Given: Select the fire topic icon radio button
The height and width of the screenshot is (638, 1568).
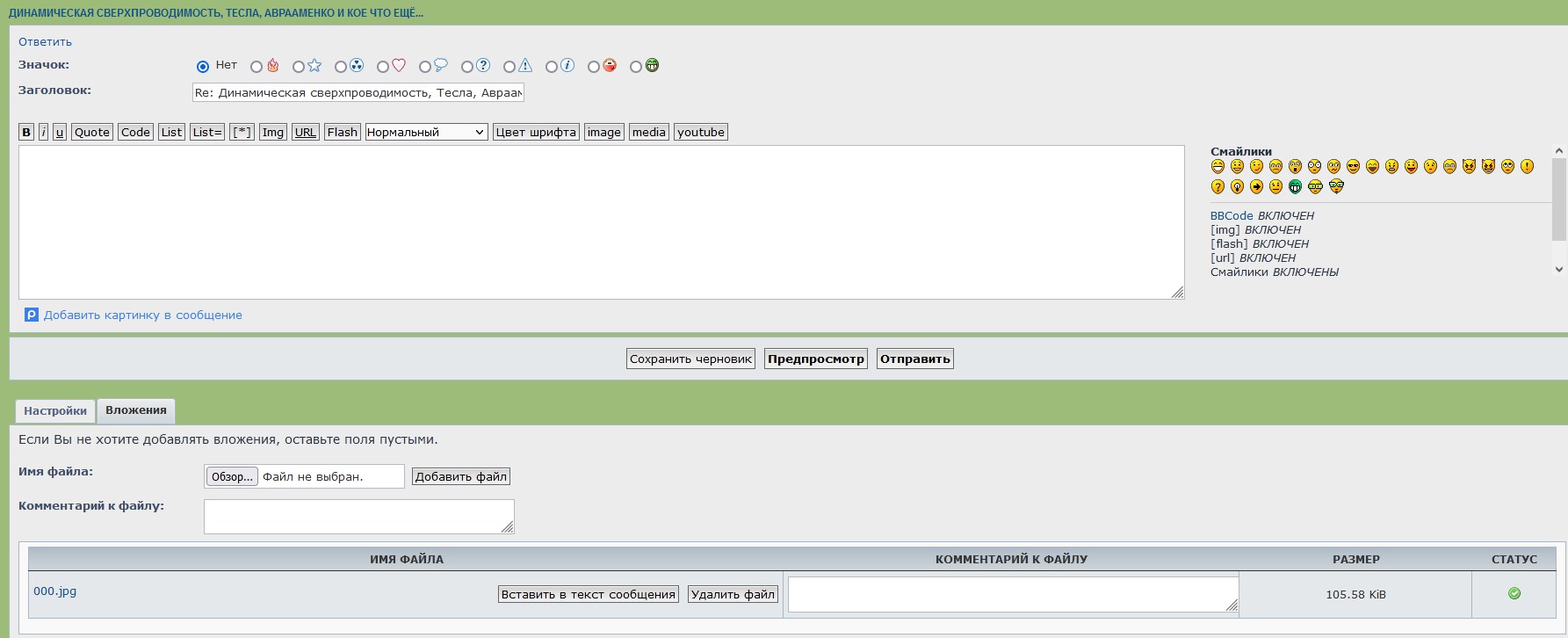Looking at the screenshot, I should click(257, 67).
